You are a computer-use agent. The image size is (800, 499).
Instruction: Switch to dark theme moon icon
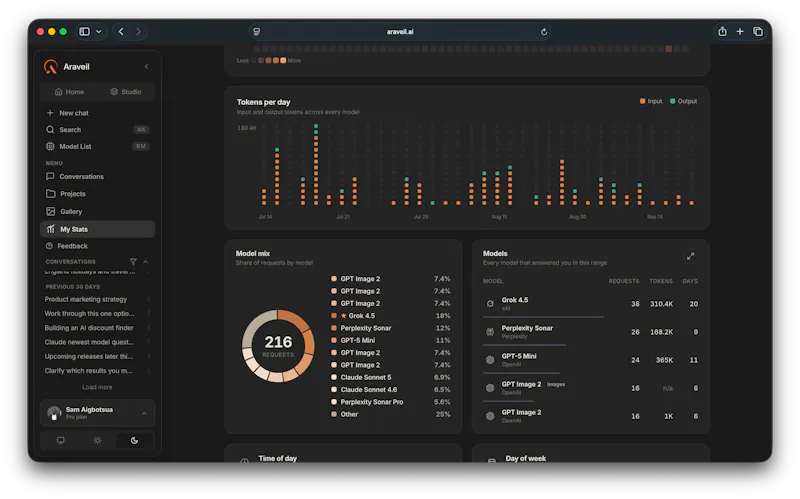pyautogui.click(x=134, y=440)
